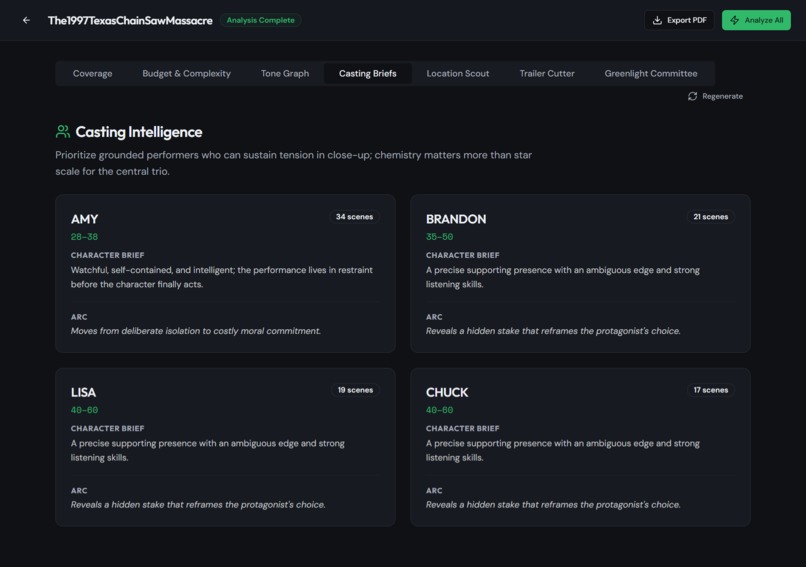This screenshot has height=567, width=806.
Task: Click the Analysis Complete status badge
Action: (x=261, y=20)
